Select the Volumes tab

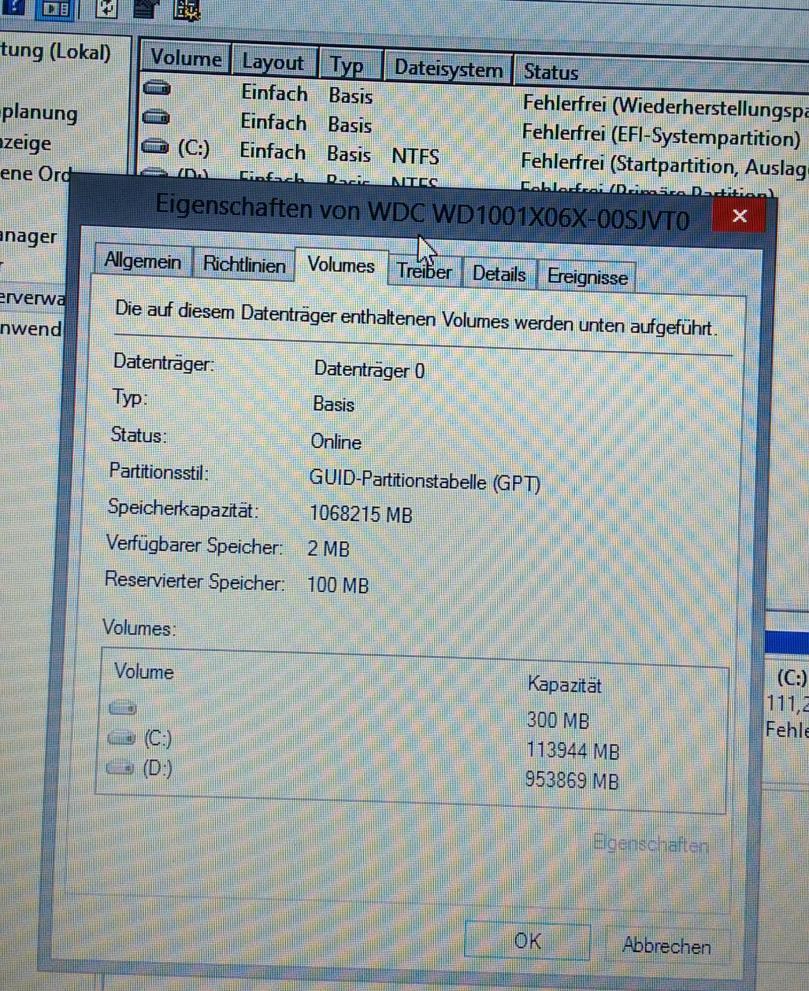click(341, 265)
